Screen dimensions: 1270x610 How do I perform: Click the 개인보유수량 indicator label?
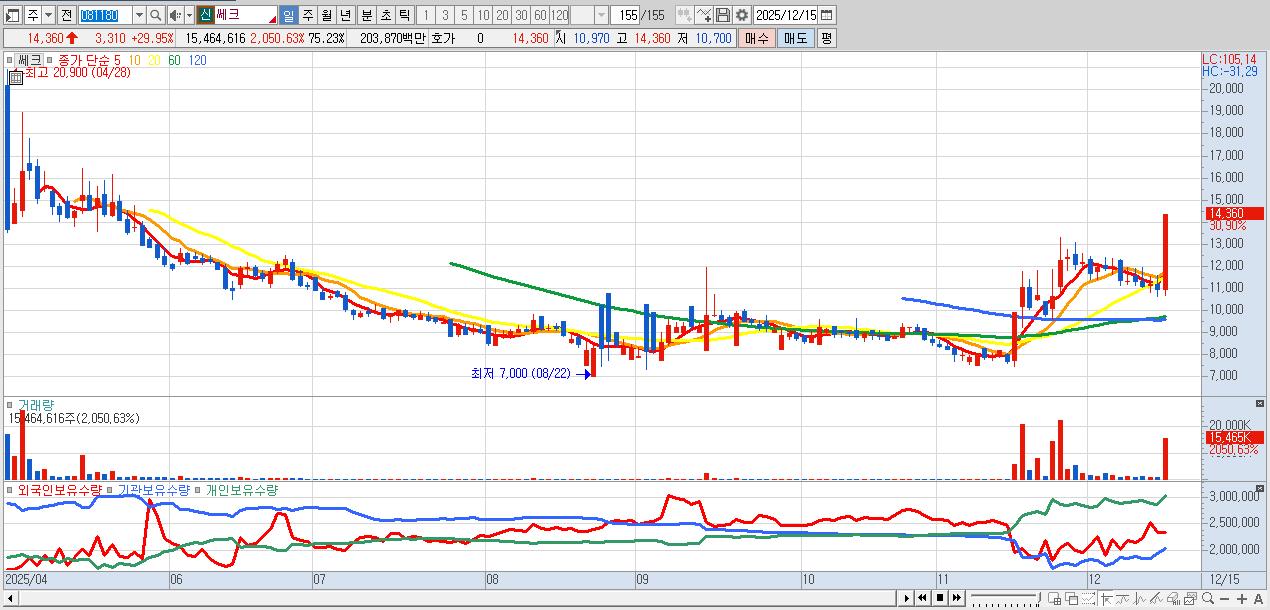tap(241, 490)
